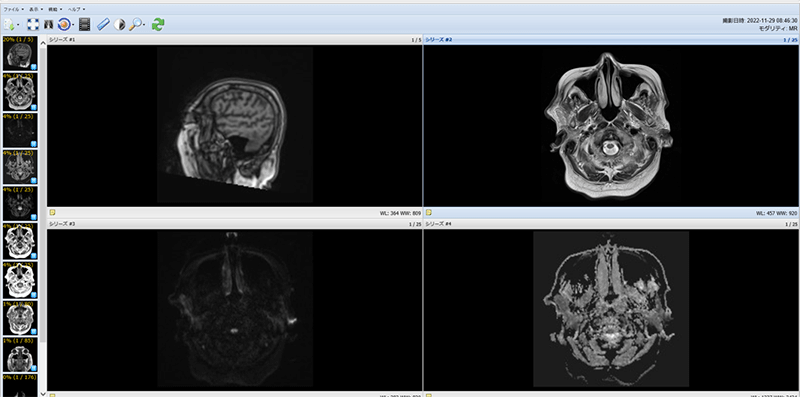The image size is (800, 397).
Task: Click the WL: 364 WW: 809 readout
Action: (400, 213)
